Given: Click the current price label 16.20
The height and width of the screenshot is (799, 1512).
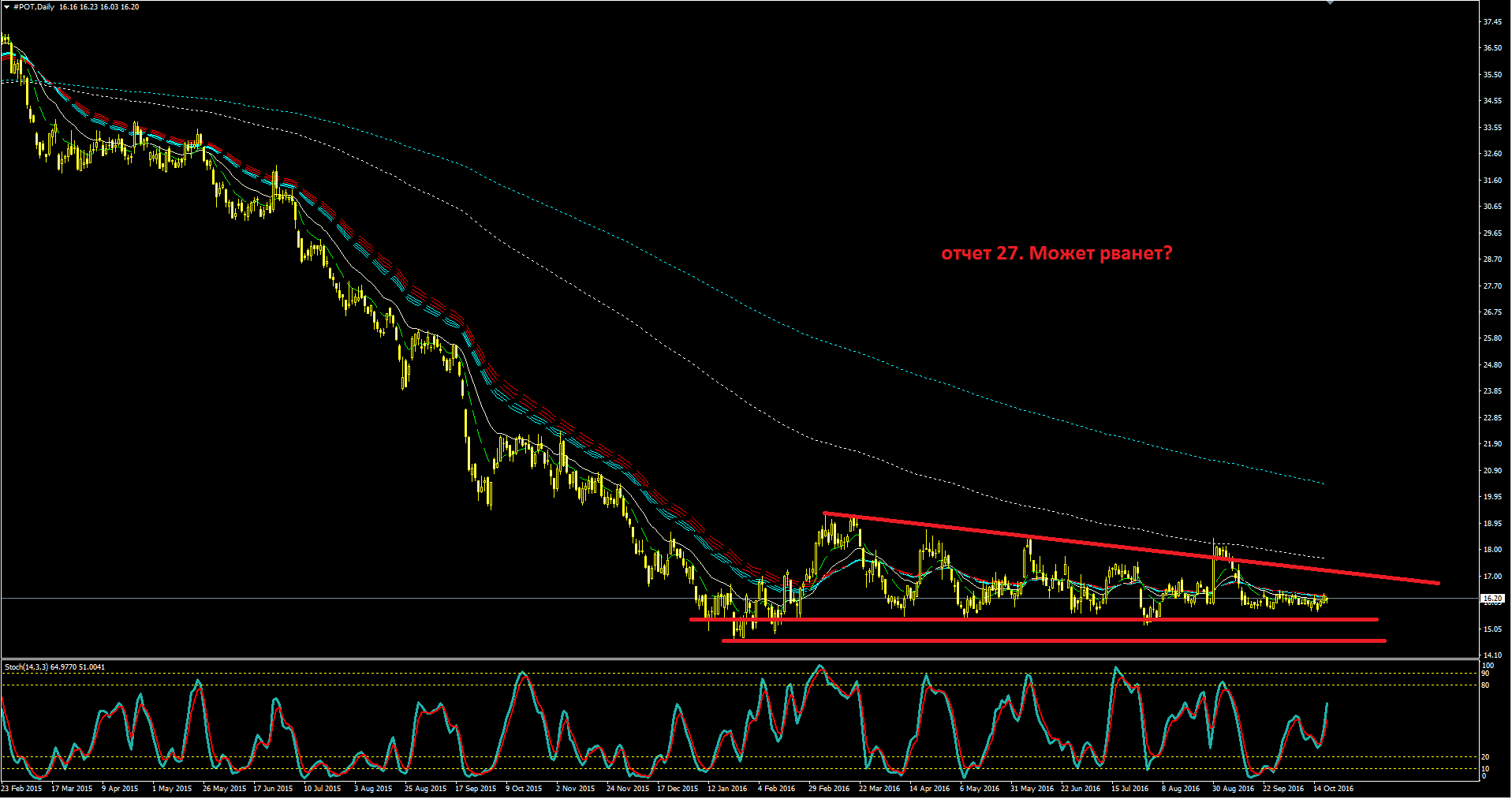Looking at the screenshot, I should click(x=1492, y=599).
